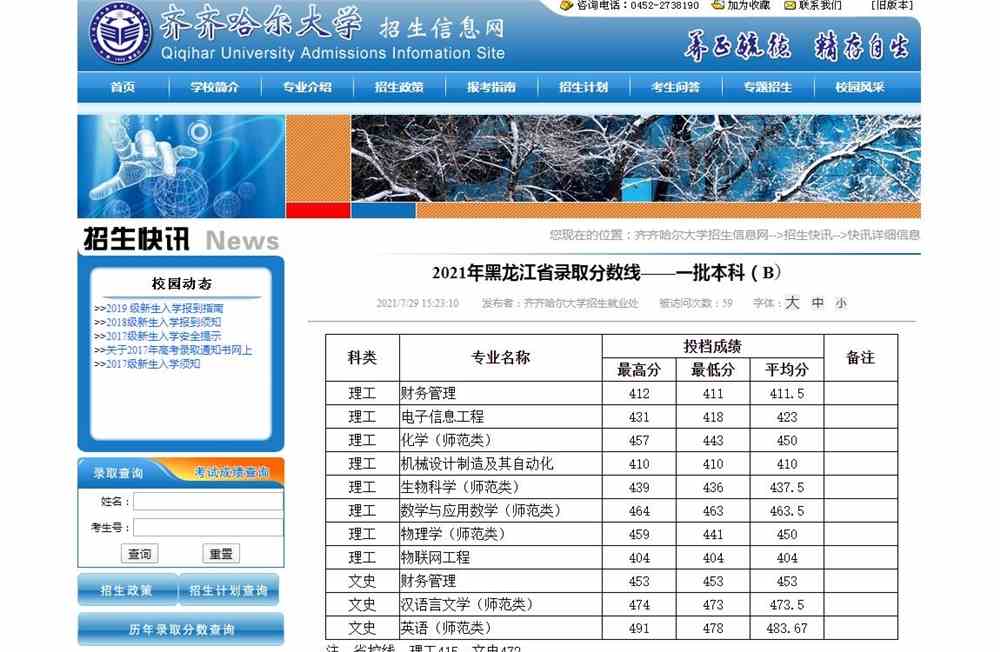Select the 录取查询 tab
Image resolution: width=1000 pixels, height=652 pixels.
119,473
